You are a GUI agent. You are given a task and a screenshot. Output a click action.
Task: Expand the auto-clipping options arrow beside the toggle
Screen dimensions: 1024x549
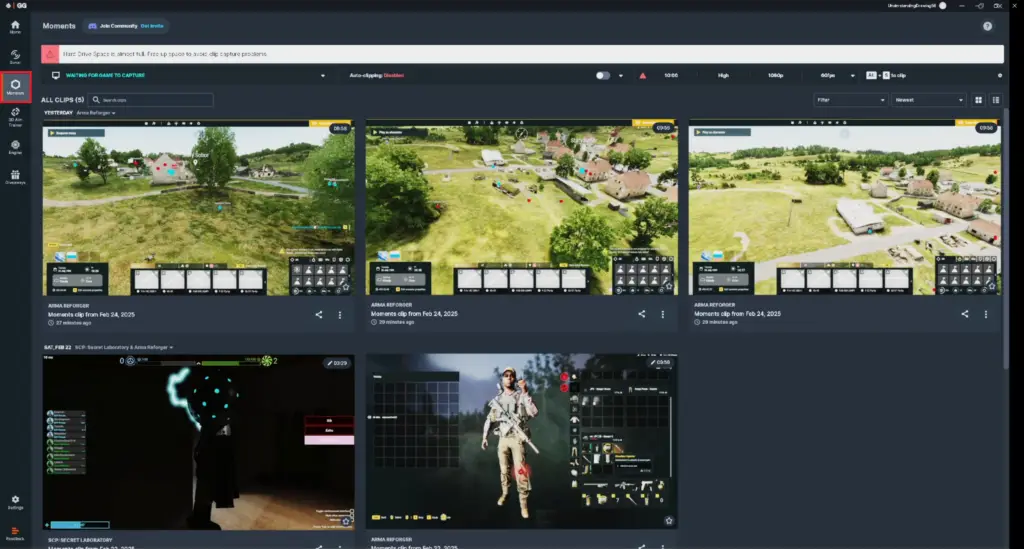click(620, 76)
